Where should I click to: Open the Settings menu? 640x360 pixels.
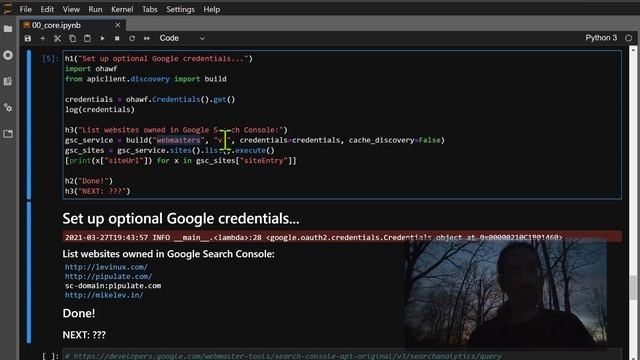[x=180, y=9]
